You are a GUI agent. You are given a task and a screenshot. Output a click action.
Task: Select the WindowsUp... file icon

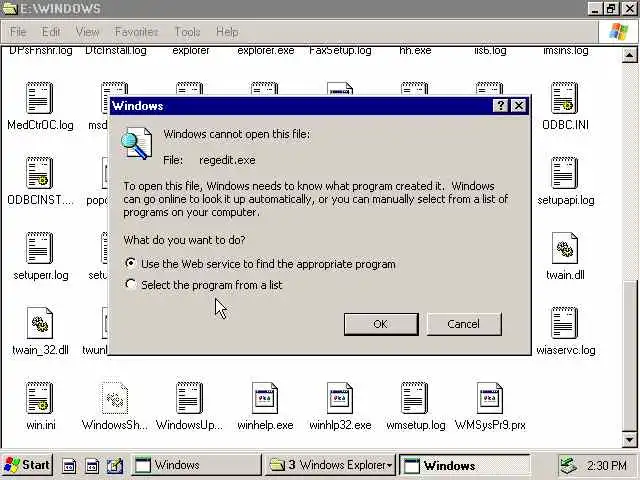tap(189, 398)
